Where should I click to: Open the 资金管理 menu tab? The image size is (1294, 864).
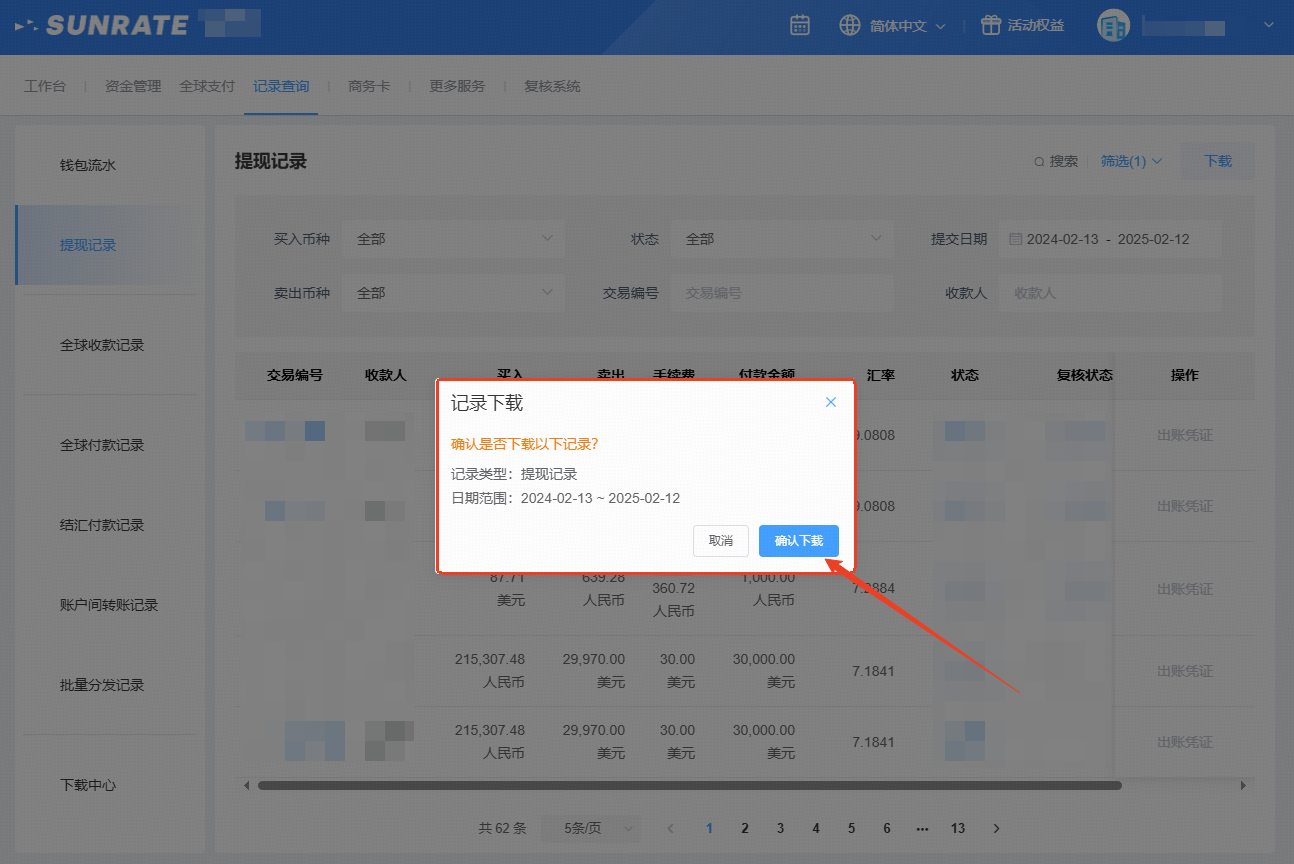(x=133, y=86)
